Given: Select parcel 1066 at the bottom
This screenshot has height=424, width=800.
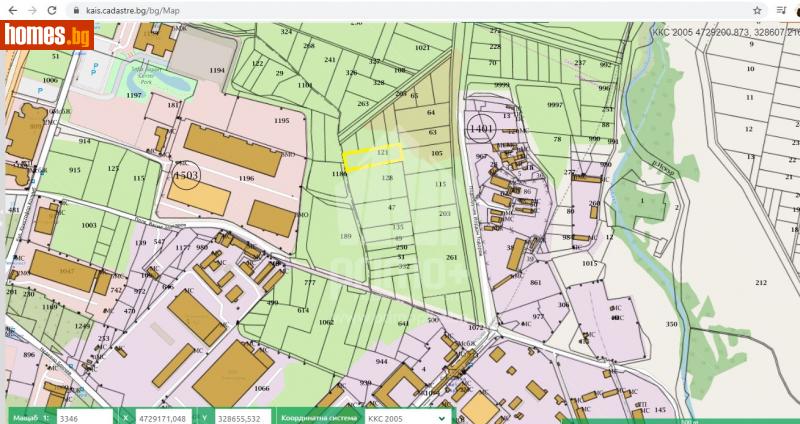Looking at the screenshot, I should click(261, 387).
